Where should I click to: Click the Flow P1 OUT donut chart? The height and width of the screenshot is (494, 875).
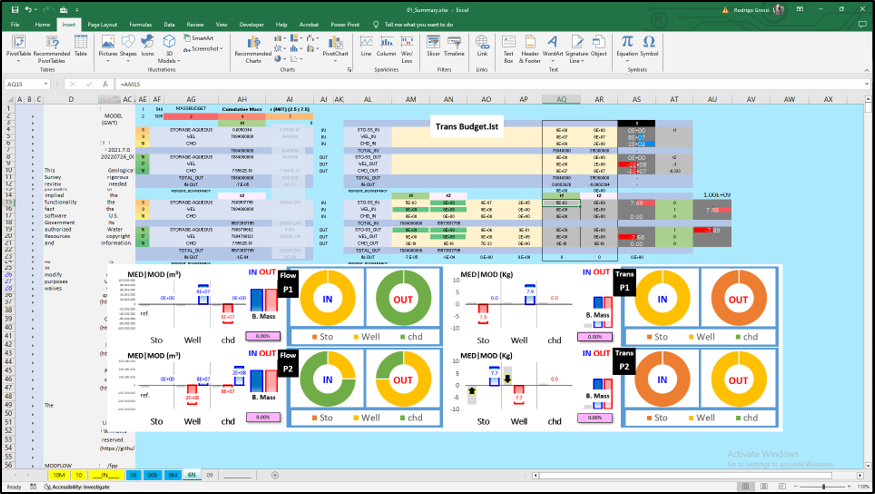403,299
